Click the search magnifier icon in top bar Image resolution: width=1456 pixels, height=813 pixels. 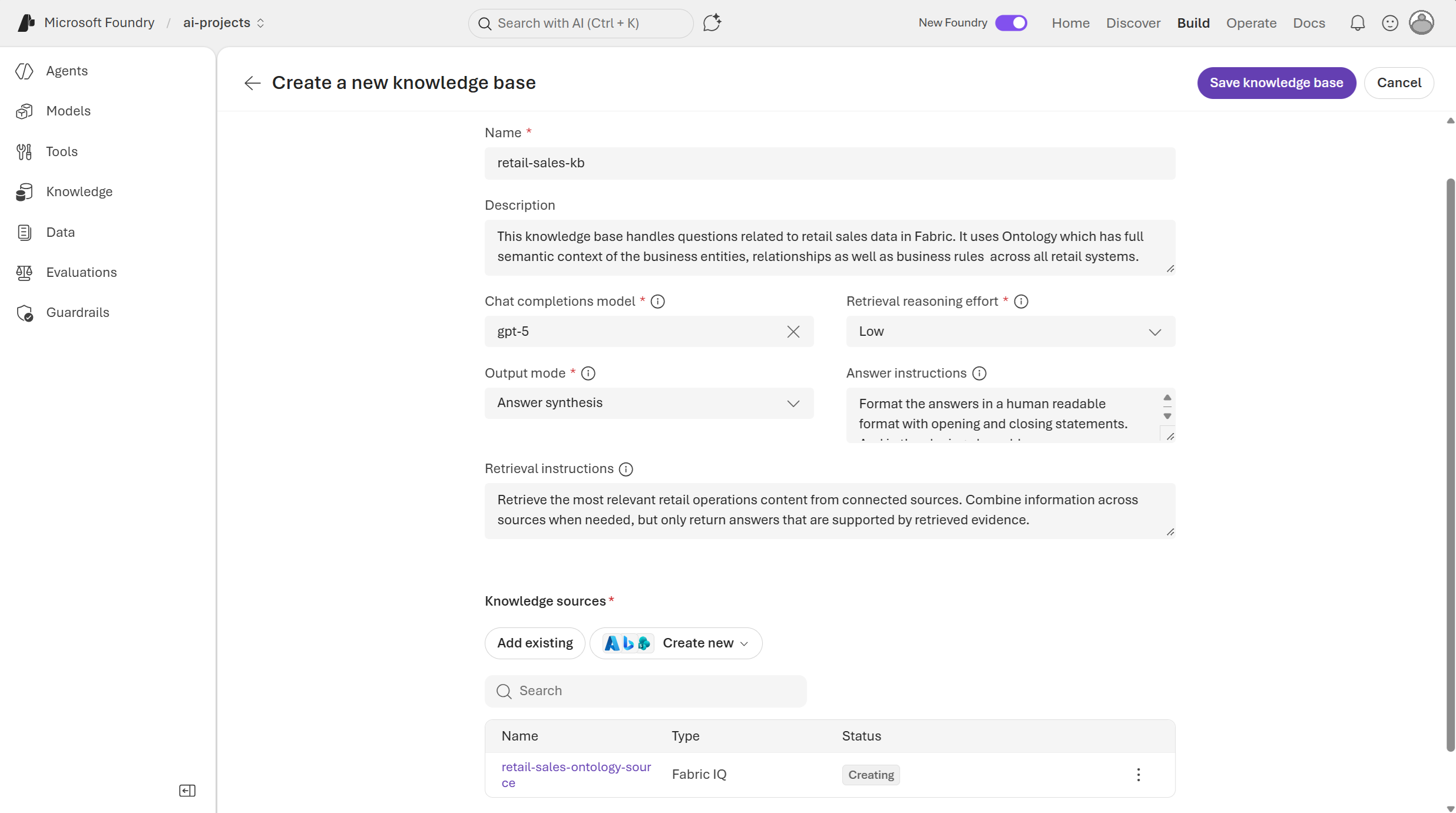tap(485, 24)
